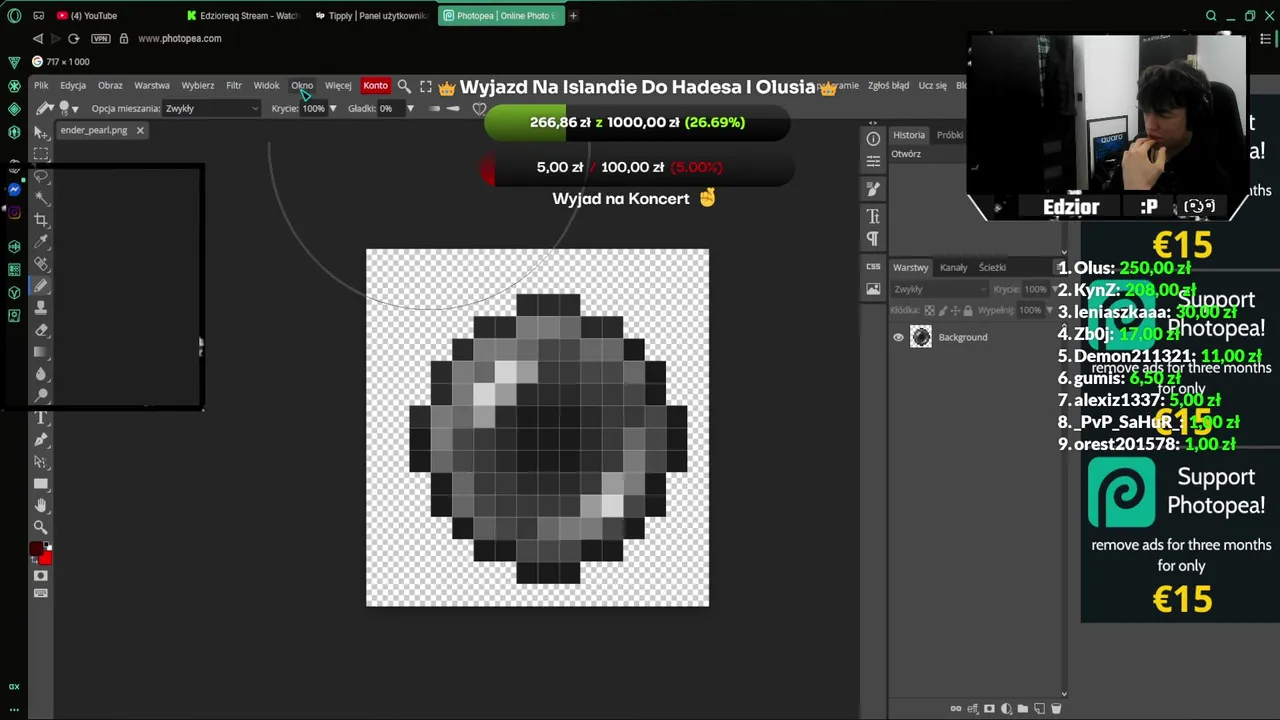Viewport: 1280px width, 720px height.
Task: Select the Rectangle shape tool
Action: 41,484
